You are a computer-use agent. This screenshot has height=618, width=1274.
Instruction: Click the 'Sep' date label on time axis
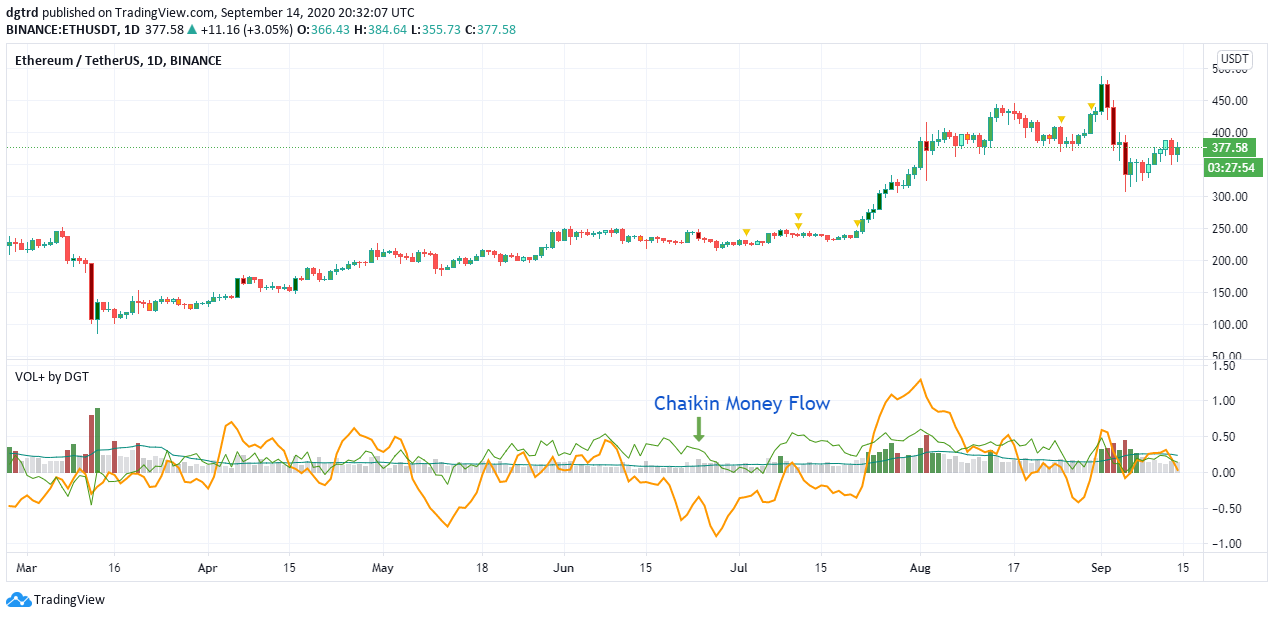click(x=1100, y=566)
